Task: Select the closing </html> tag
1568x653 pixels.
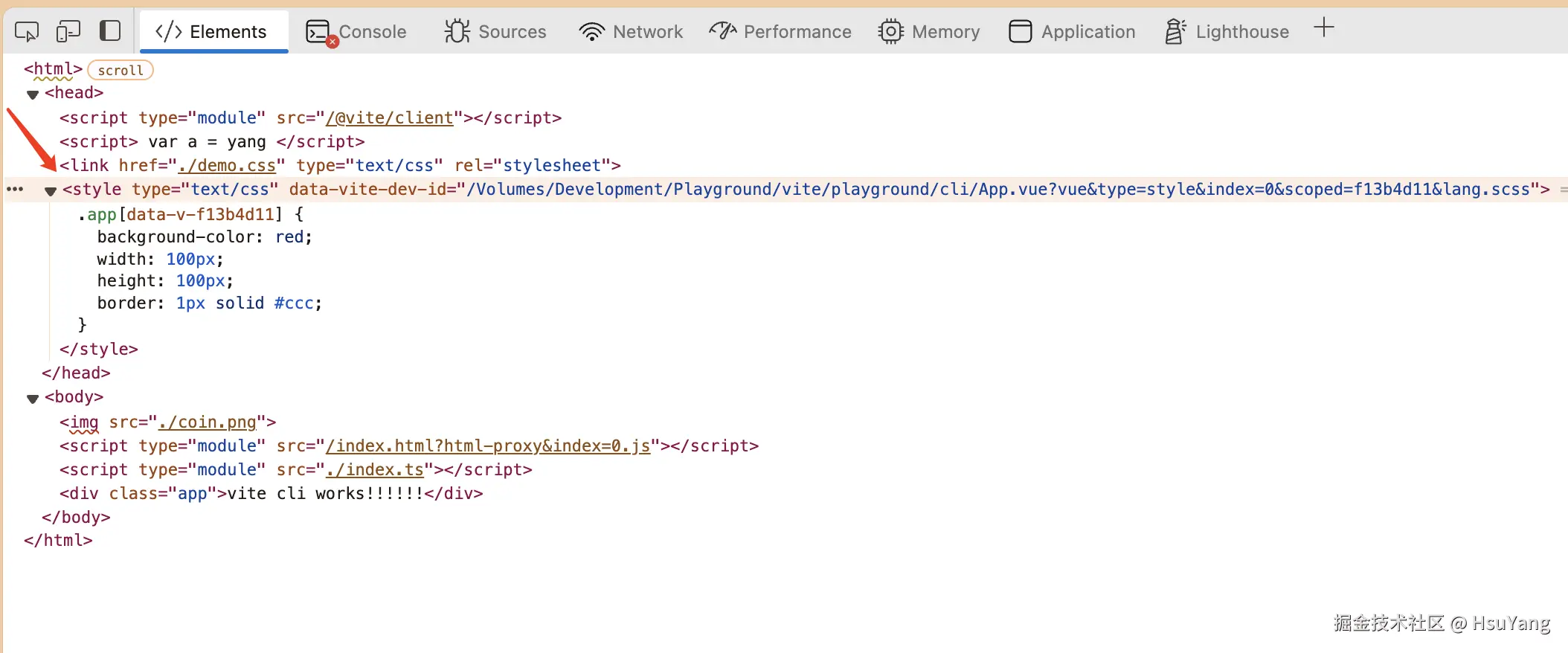Action: tap(58, 540)
